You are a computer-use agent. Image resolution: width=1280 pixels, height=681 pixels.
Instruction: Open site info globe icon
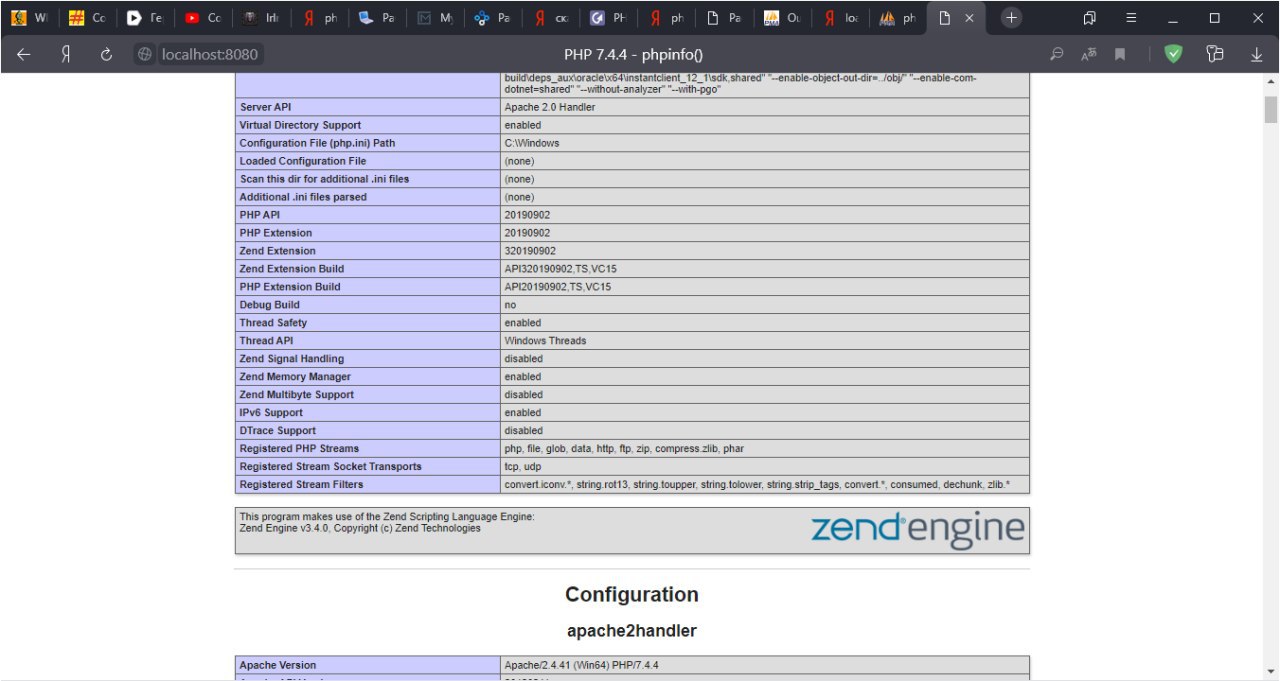pyautogui.click(x=146, y=55)
